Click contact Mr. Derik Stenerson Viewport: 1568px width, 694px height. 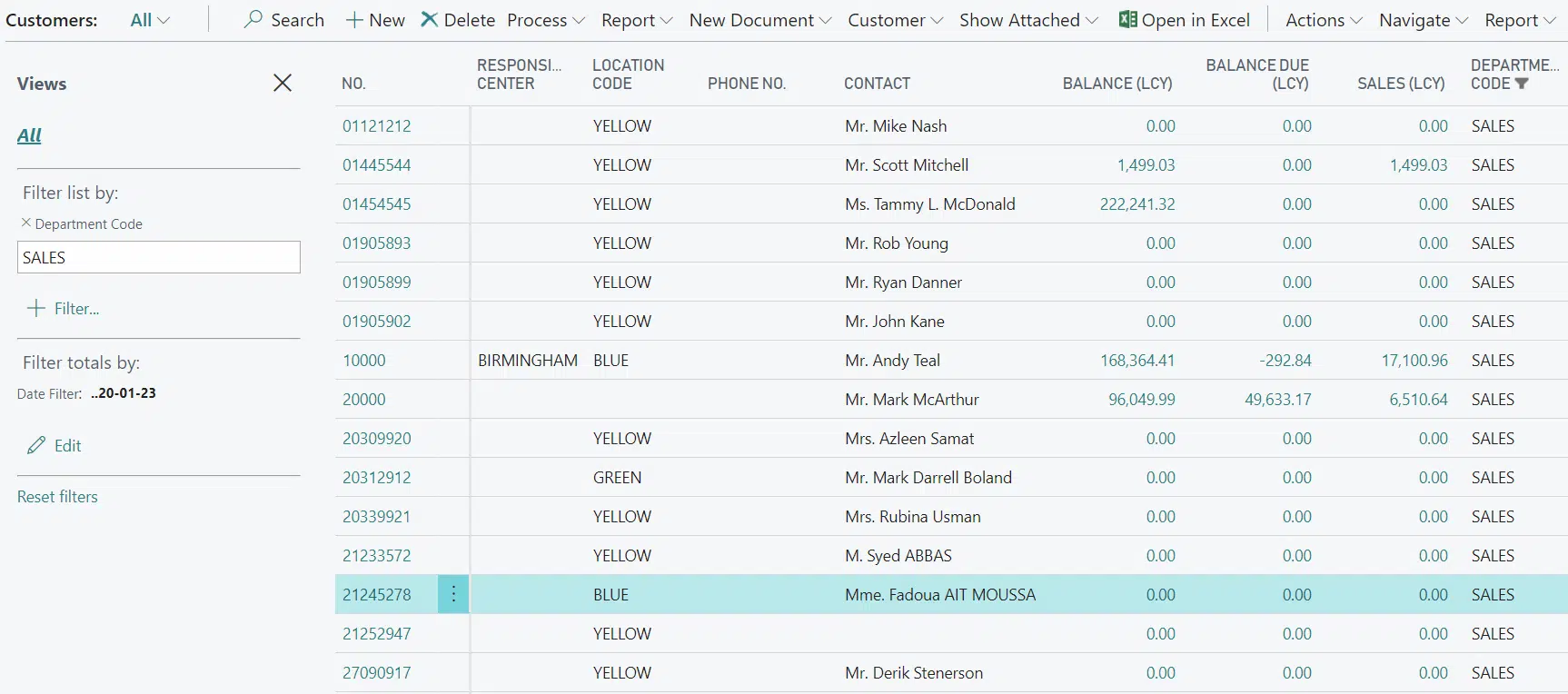click(x=914, y=673)
